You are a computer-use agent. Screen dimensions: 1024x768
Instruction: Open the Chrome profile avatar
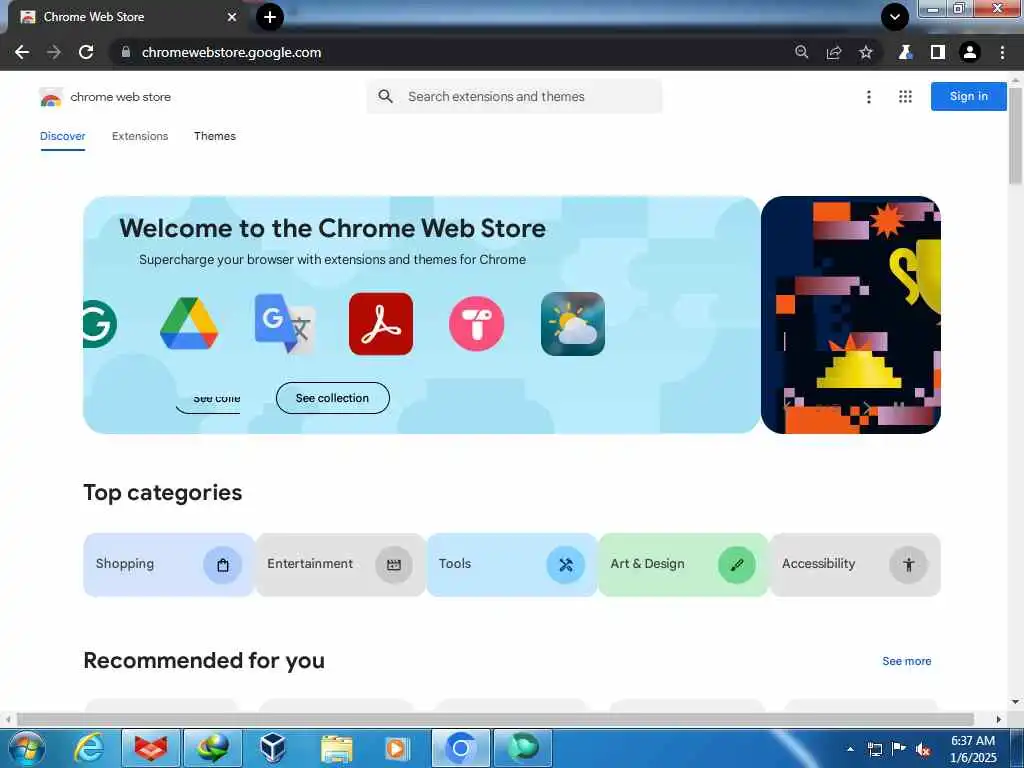pyautogui.click(x=970, y=52)
